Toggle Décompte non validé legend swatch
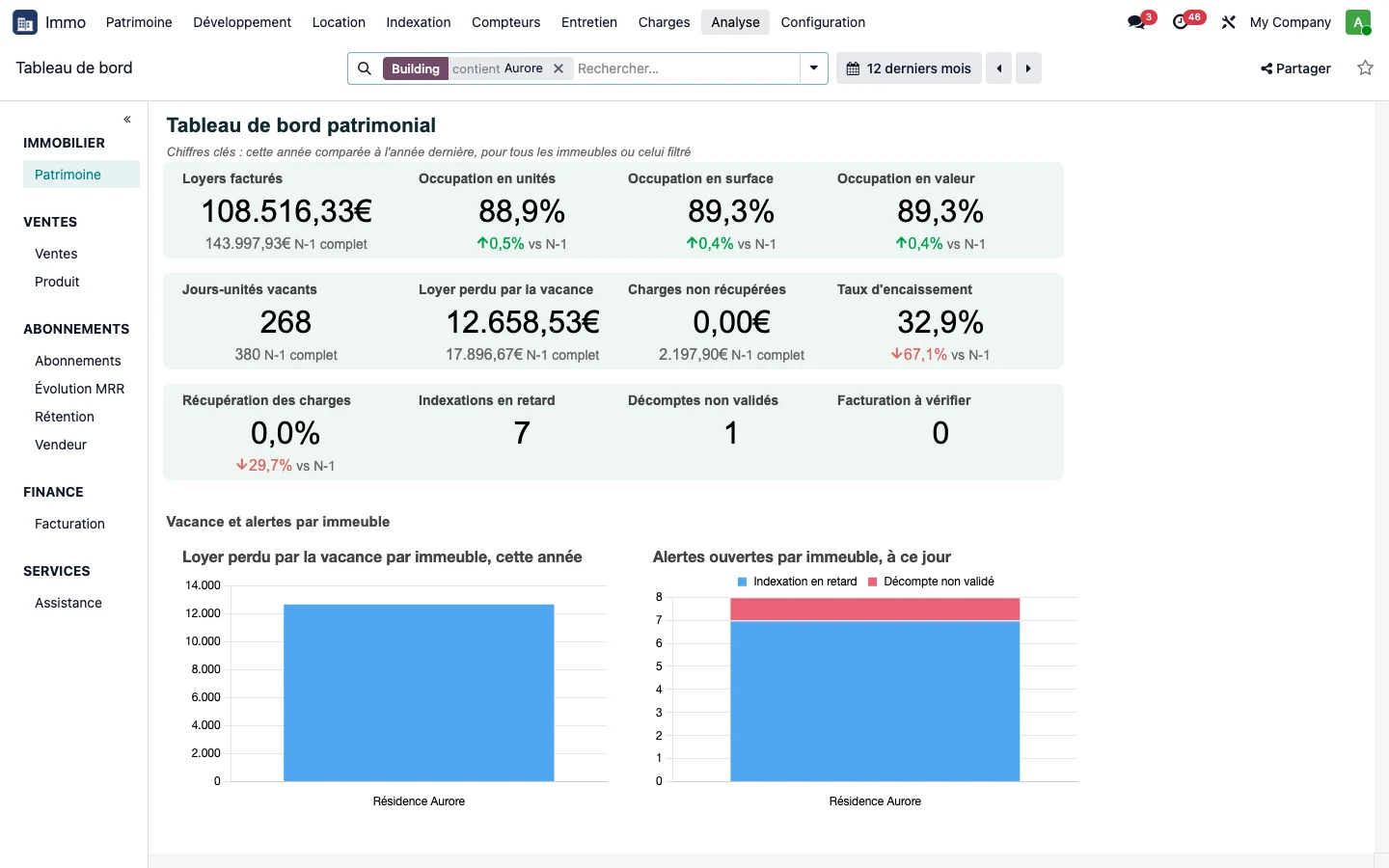This screenshot has height=868, width=1389. coord(873,582)
